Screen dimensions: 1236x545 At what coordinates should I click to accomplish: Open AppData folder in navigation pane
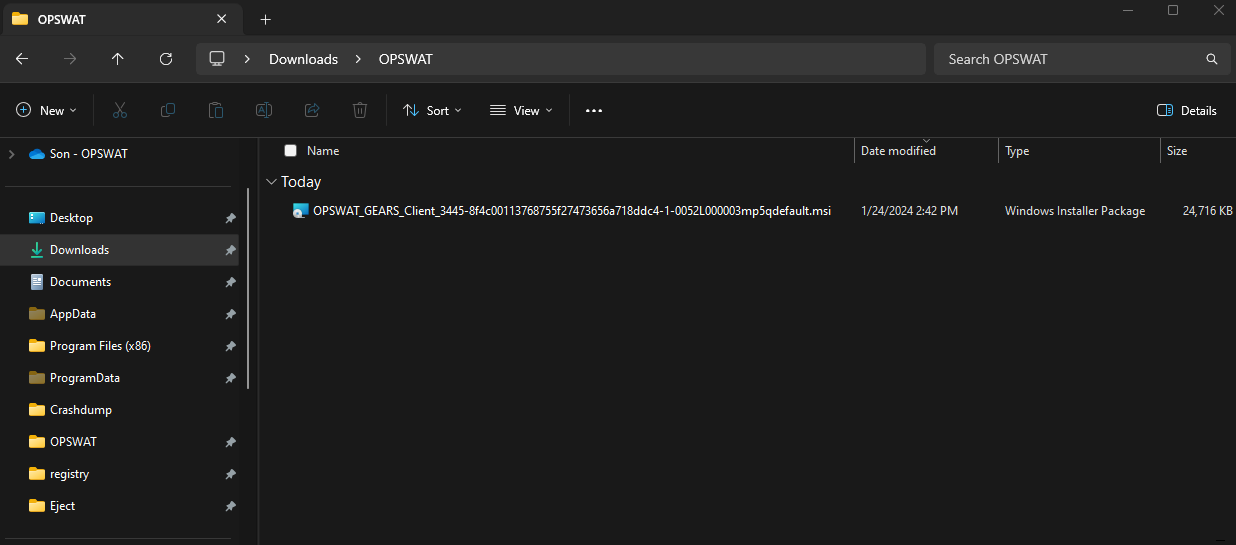(73, 314)
